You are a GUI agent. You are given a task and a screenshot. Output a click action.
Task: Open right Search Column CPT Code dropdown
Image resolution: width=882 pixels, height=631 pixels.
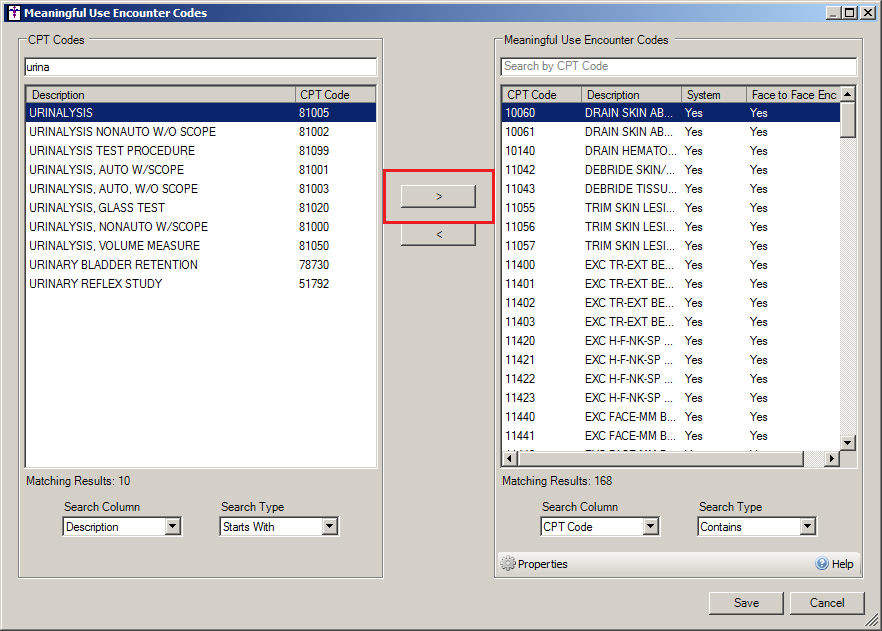pos(650,526)
